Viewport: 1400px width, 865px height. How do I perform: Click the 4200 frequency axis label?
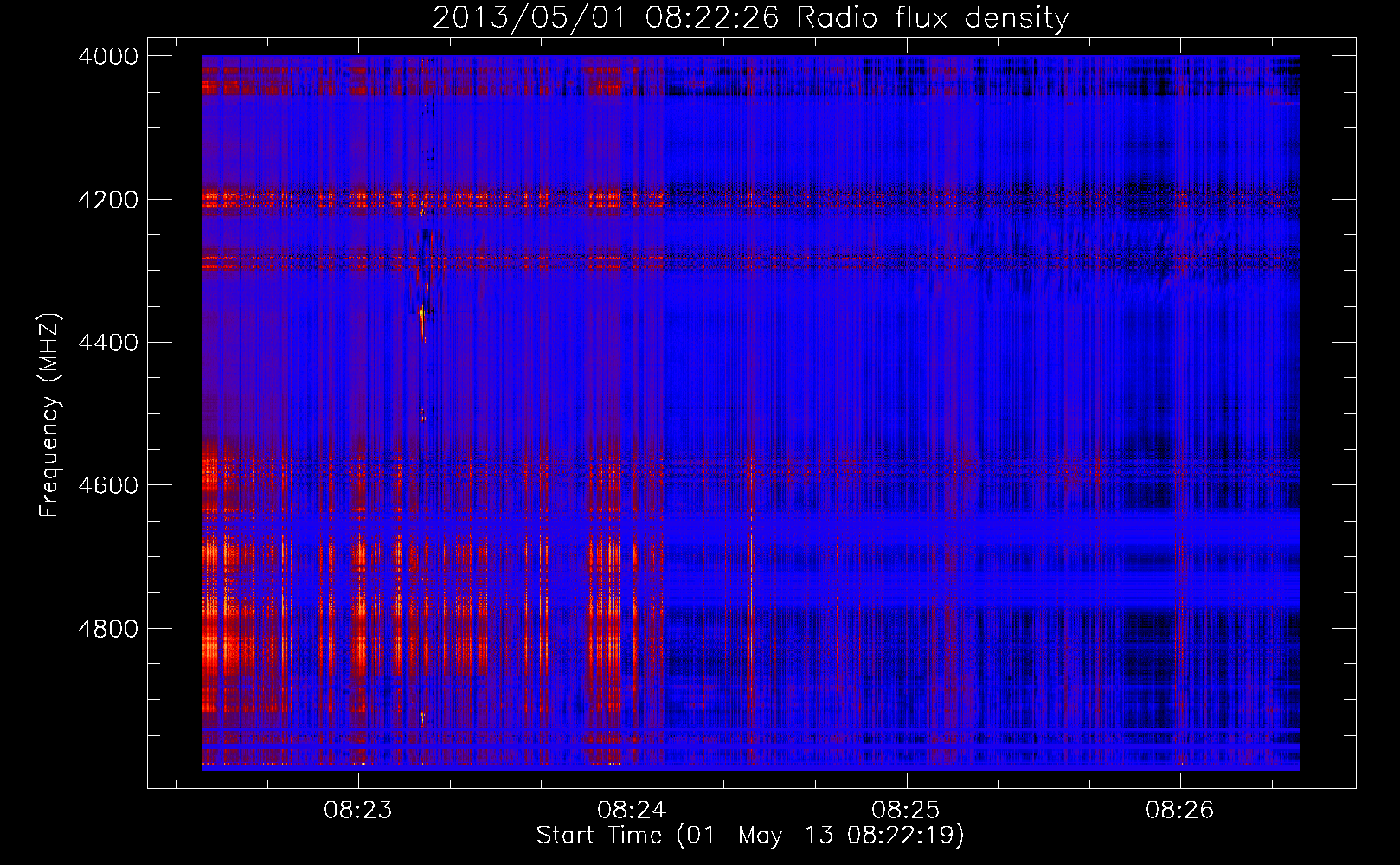108,200
